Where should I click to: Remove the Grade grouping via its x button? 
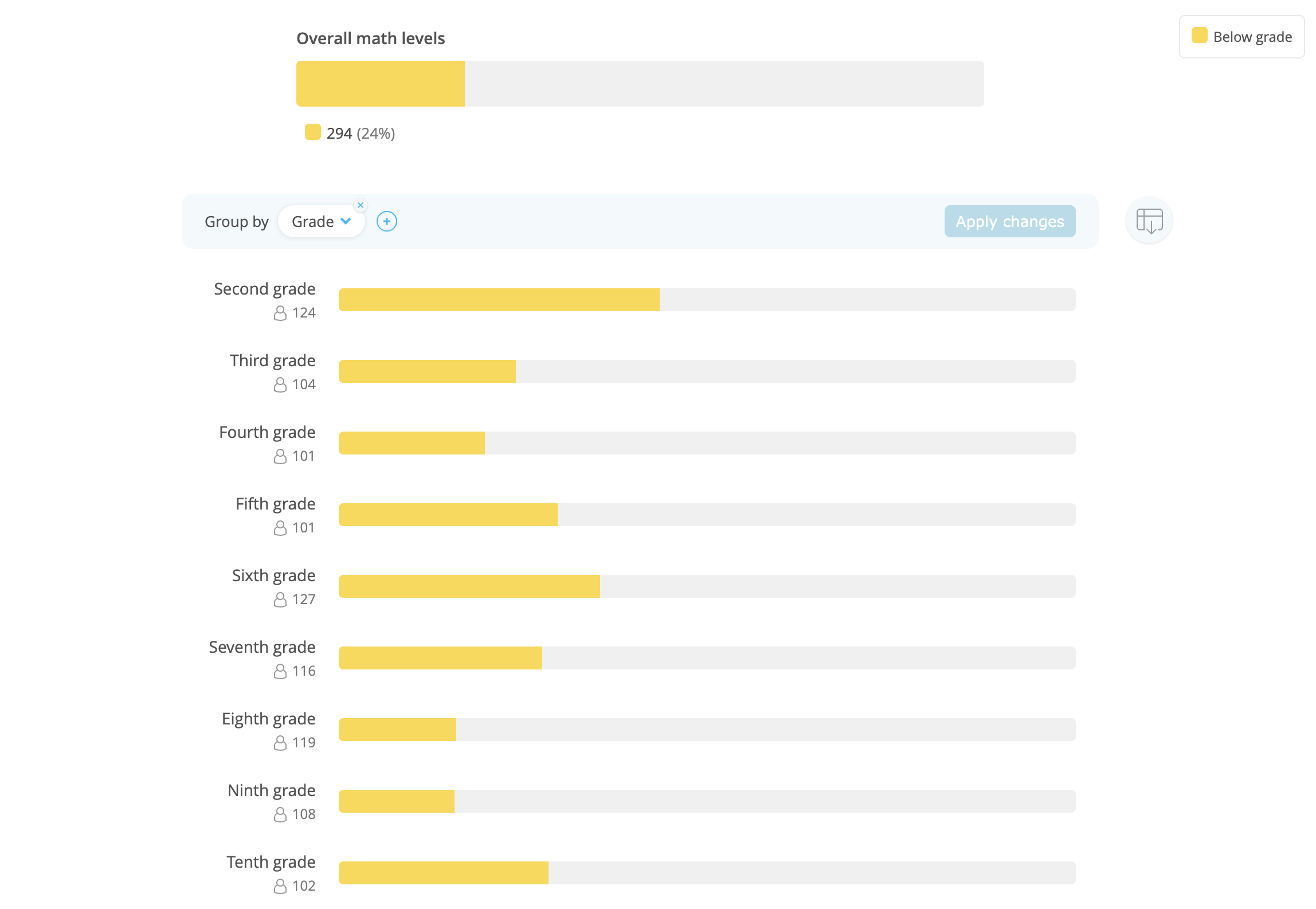(x=361, y=205)
